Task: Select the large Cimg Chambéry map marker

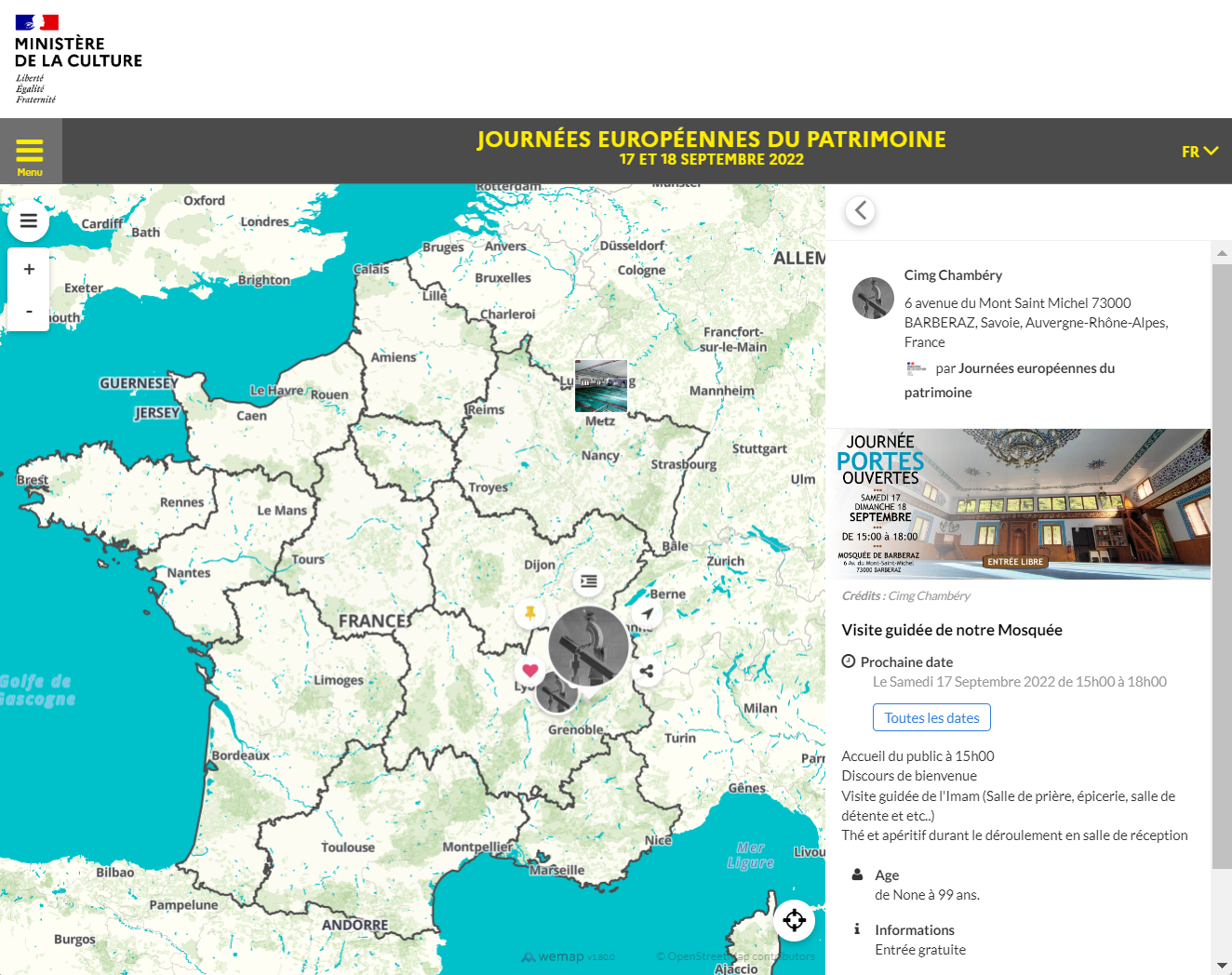Action: 588,647
